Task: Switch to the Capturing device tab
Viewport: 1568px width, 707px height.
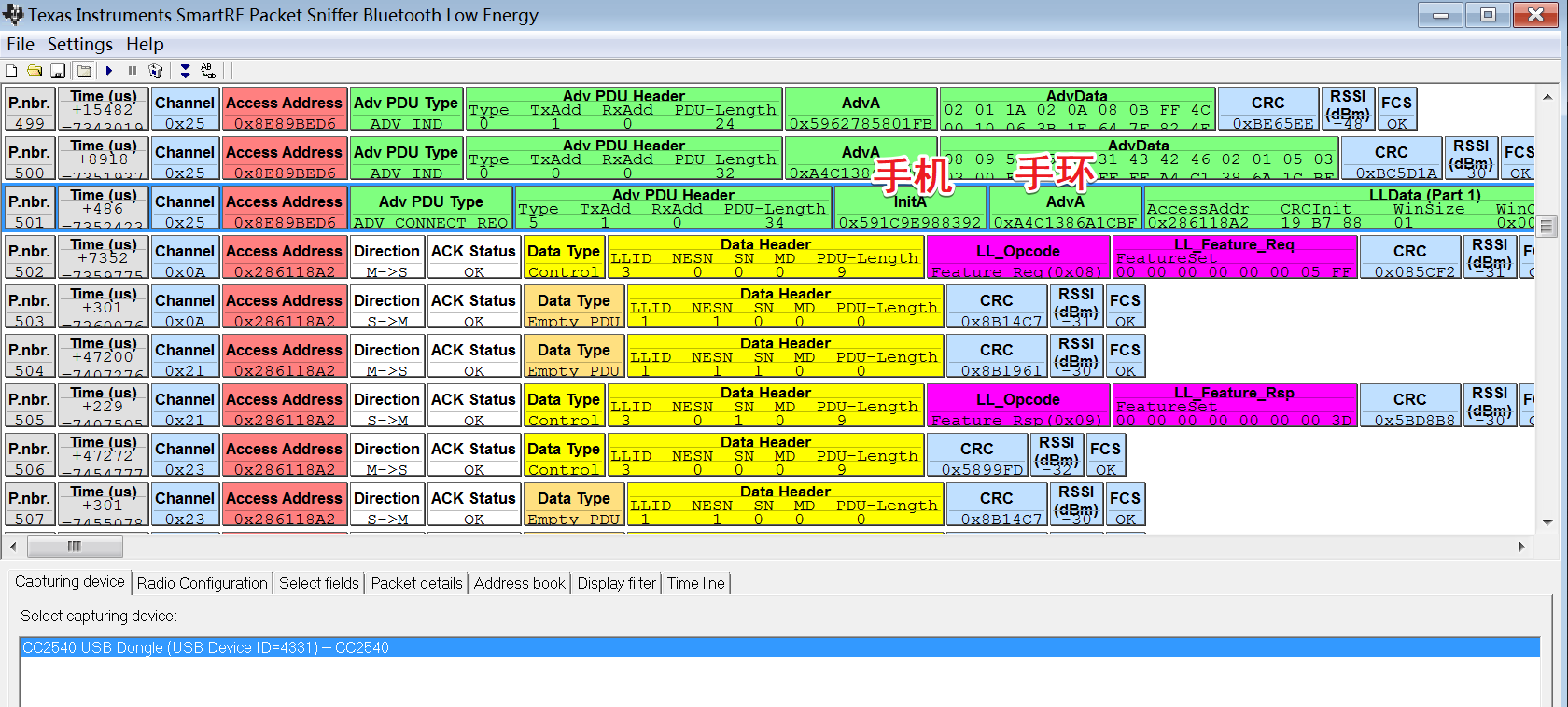Action: tap(70, 582)
